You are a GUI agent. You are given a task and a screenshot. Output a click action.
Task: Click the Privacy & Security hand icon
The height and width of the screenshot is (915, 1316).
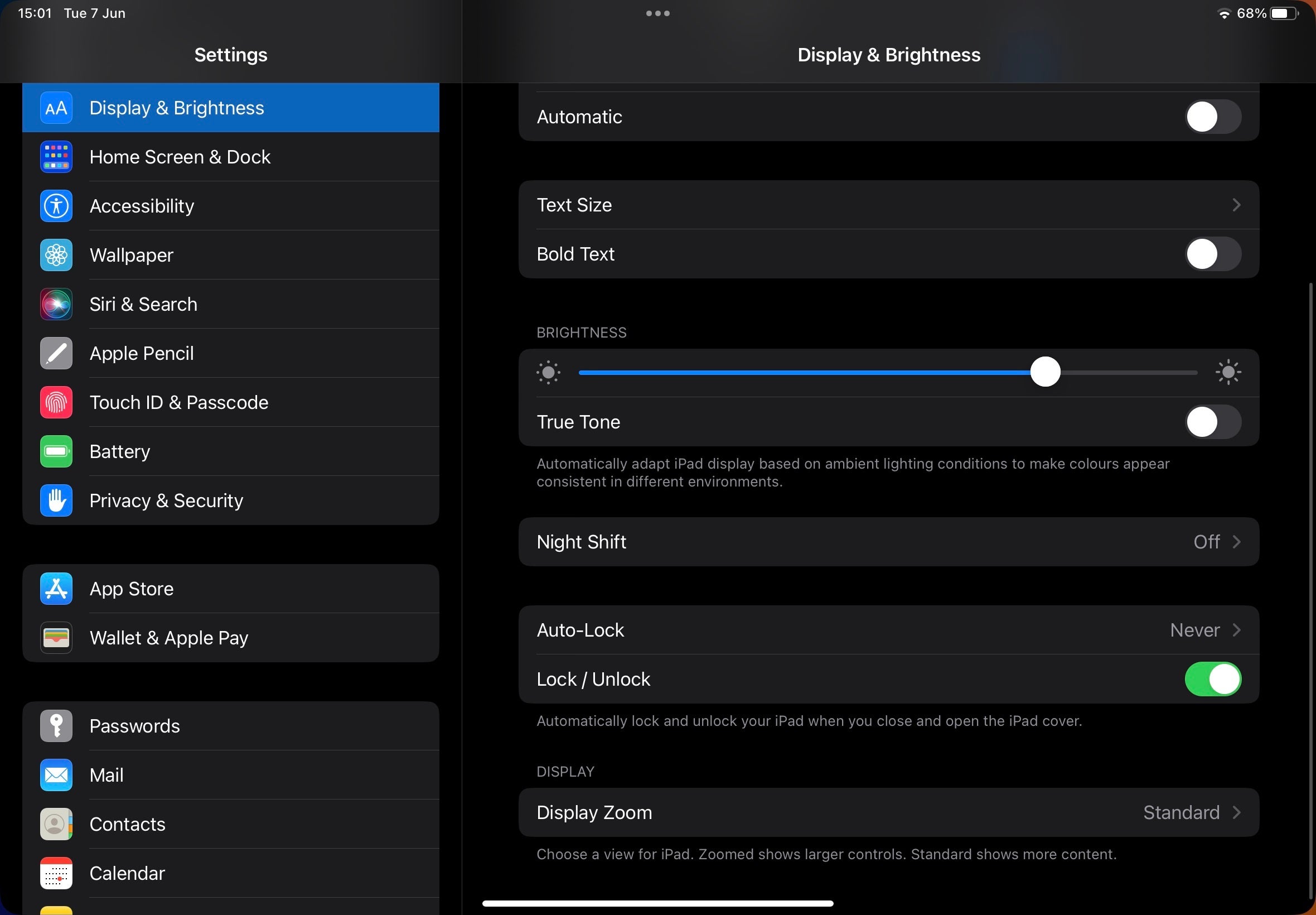pos(56,500)
